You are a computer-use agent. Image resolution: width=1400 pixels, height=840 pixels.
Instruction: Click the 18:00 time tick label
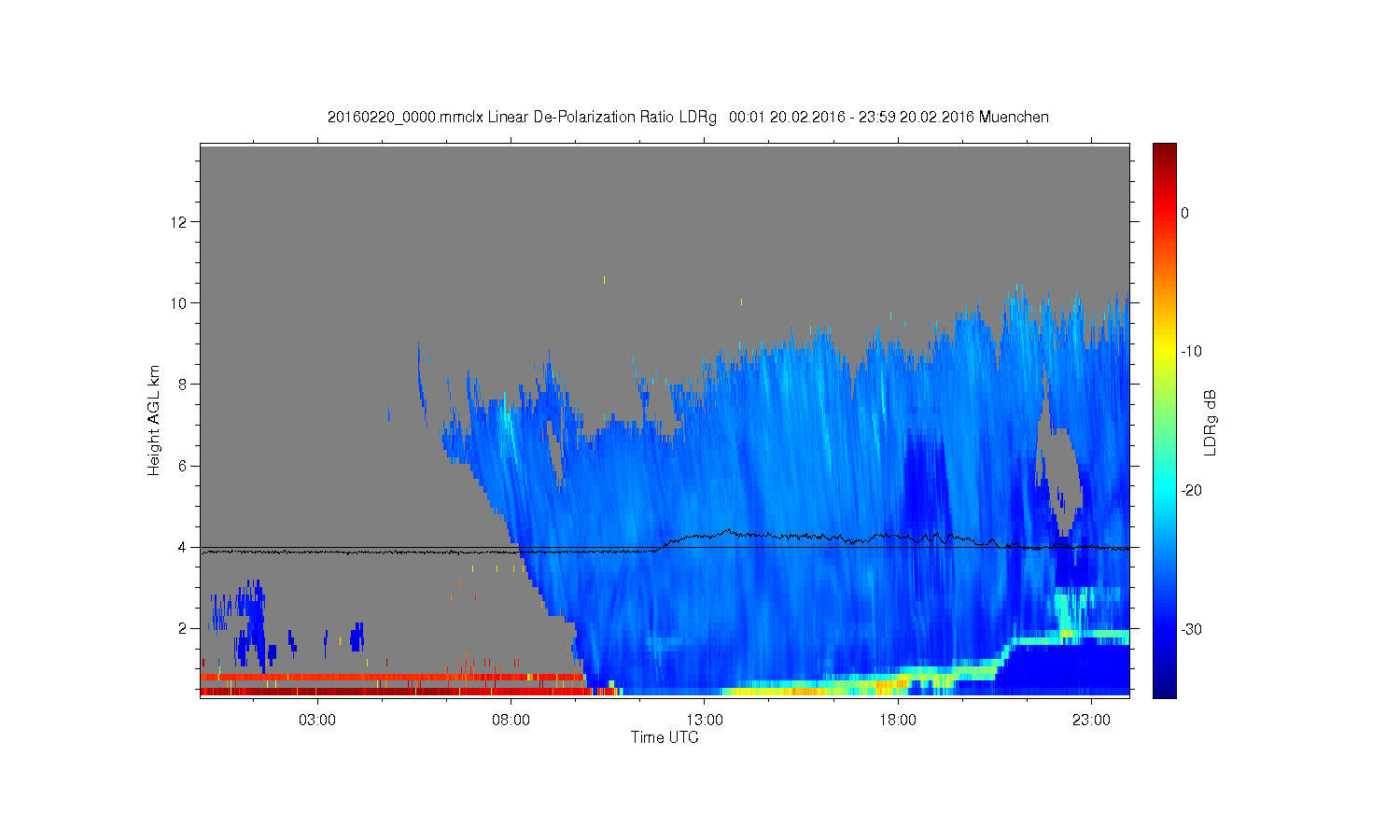pyautogui.click(x=898, y=721)
